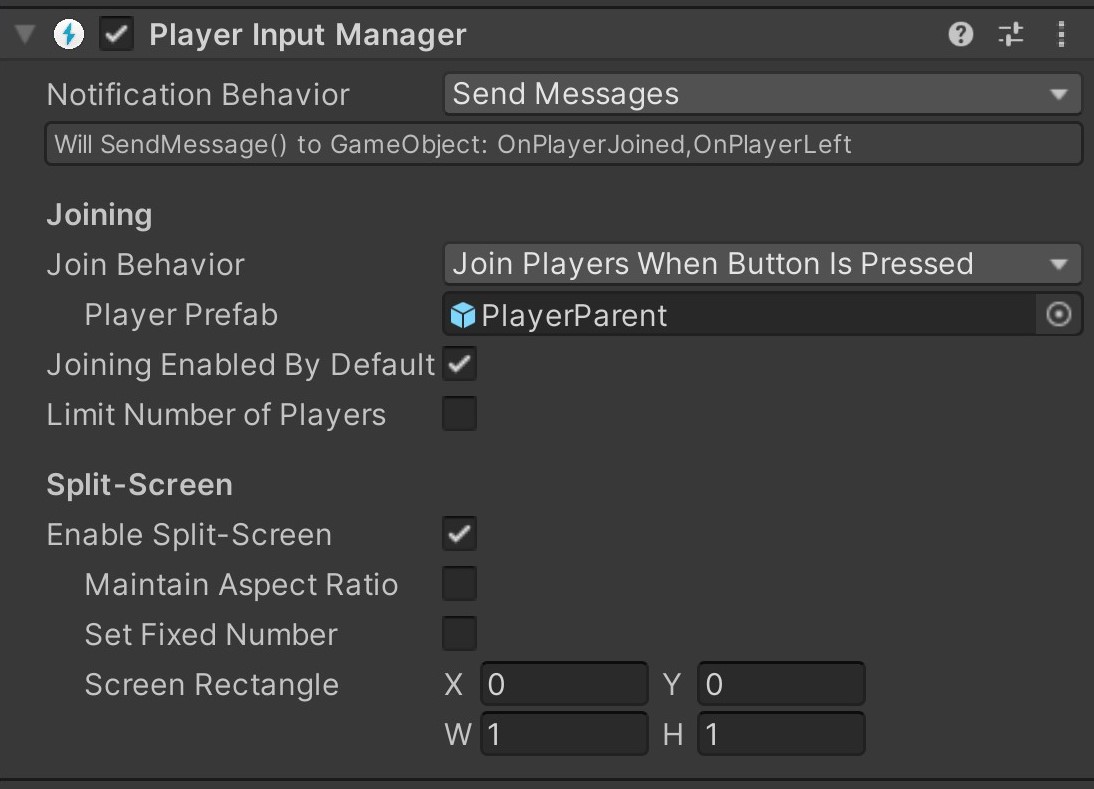This screenshot has height=789, width=1094.
Task: Click the Joining Enabled By Default label
Action: [x=241, y=365]
